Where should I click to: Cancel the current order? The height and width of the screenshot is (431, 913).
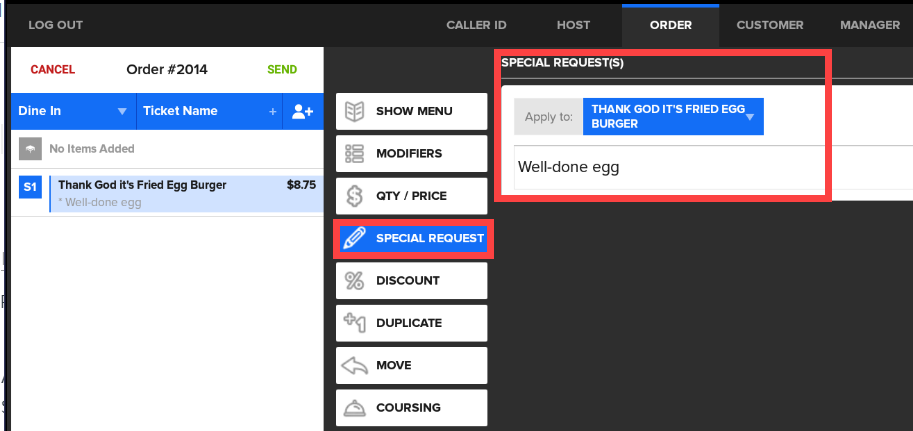coord(53,70)
